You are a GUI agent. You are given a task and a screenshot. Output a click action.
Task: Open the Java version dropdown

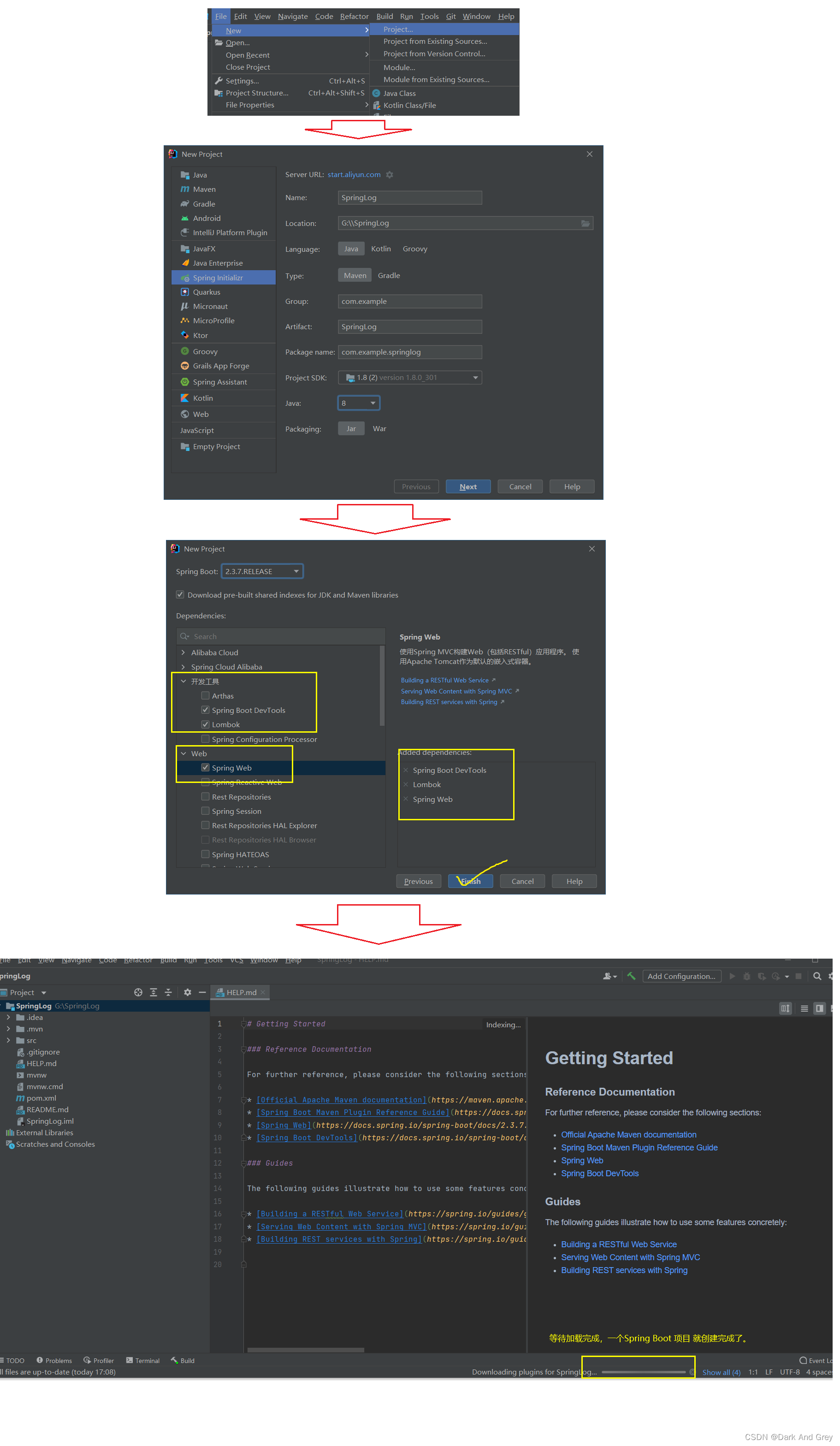[359, 403]
